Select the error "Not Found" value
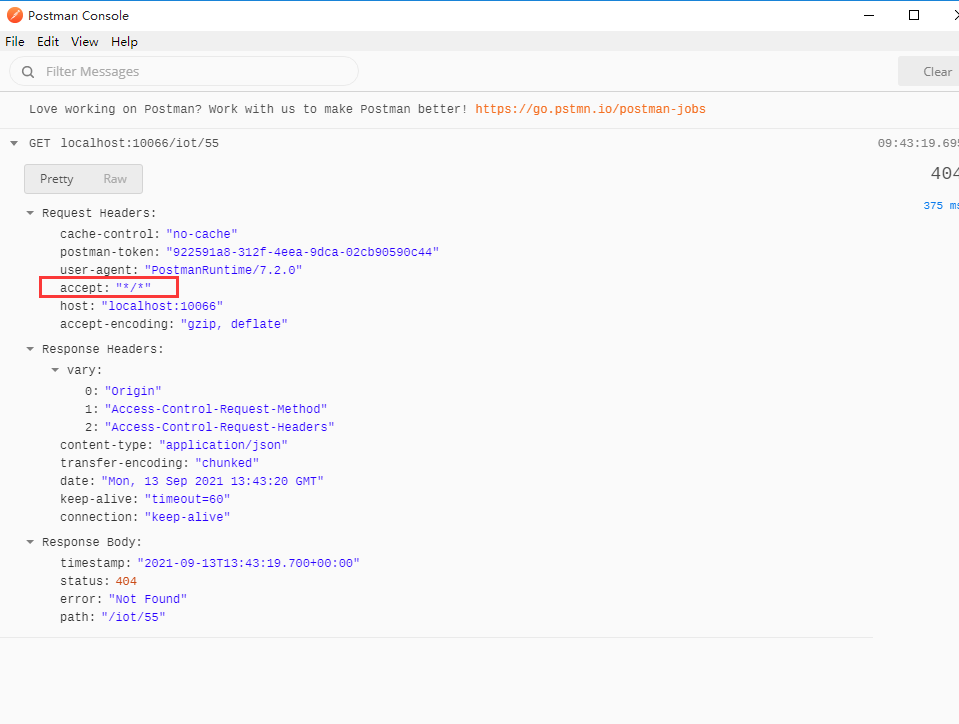The height and width of the screenshot is (724, 959). coord(147,599)
